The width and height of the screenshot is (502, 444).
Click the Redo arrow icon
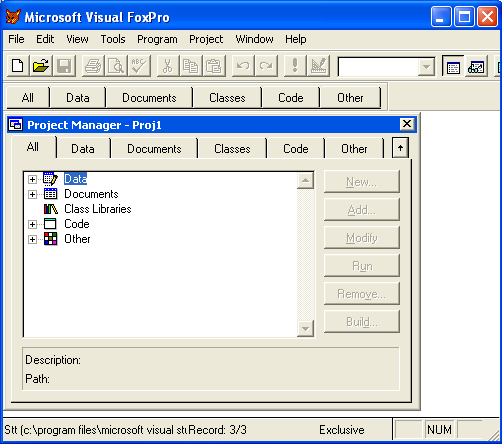coord(266,66)
